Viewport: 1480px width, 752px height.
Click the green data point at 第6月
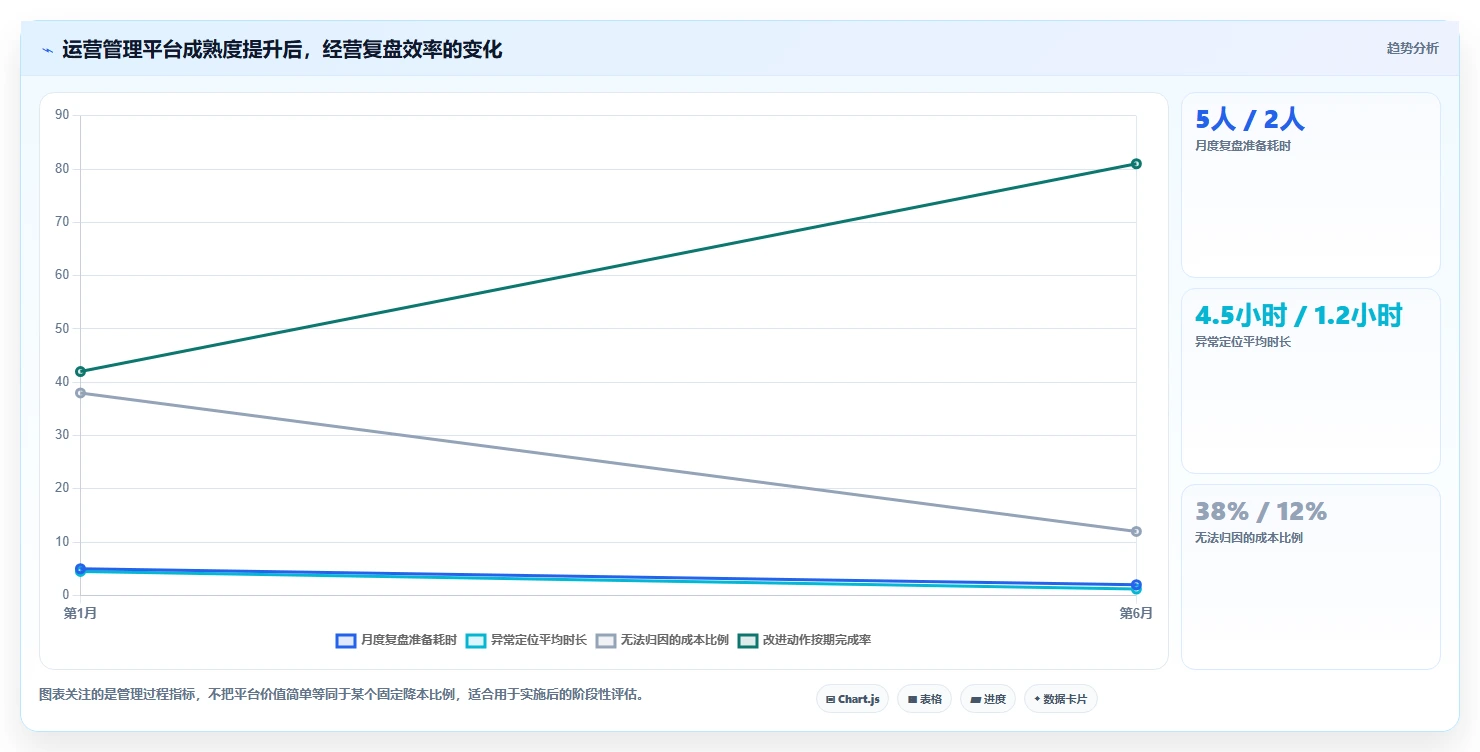(1136, 164)
